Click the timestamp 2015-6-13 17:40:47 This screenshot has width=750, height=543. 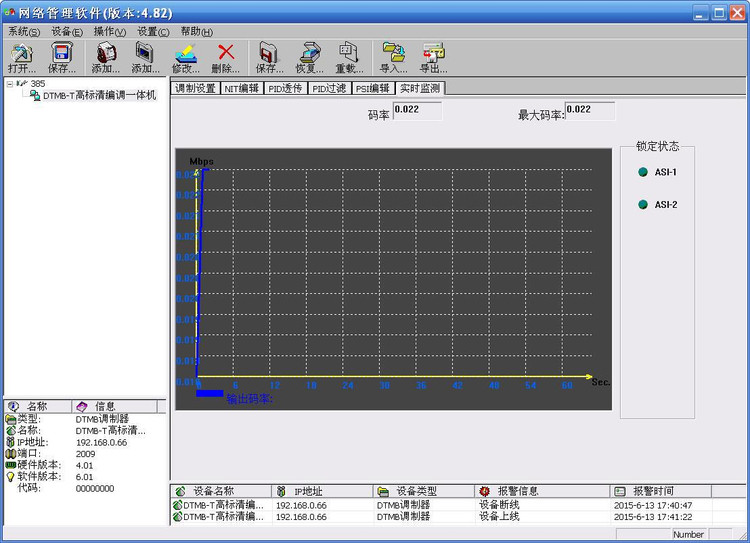pos(653,505)
